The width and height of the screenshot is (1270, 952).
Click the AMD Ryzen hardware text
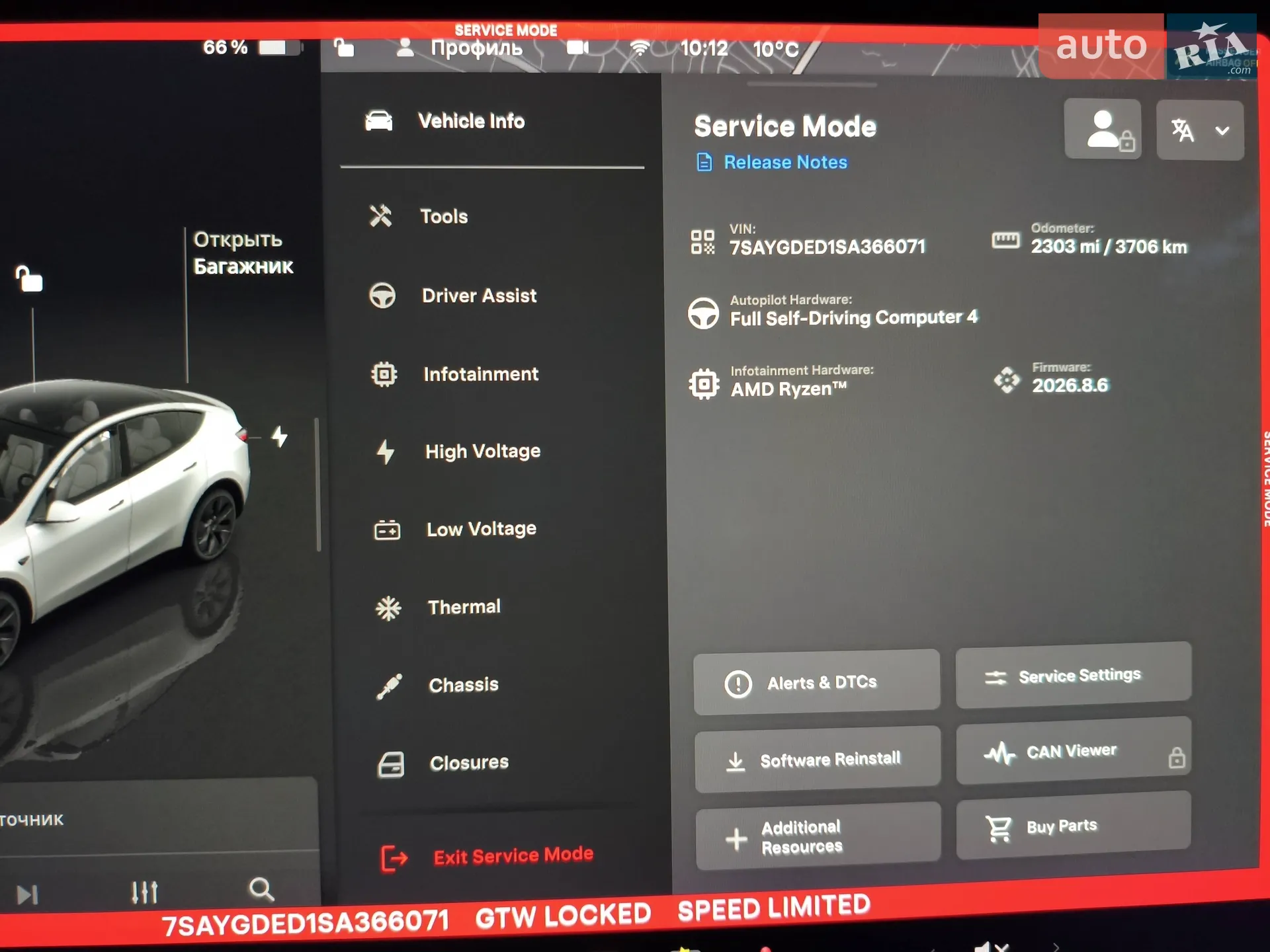(788, 389)
